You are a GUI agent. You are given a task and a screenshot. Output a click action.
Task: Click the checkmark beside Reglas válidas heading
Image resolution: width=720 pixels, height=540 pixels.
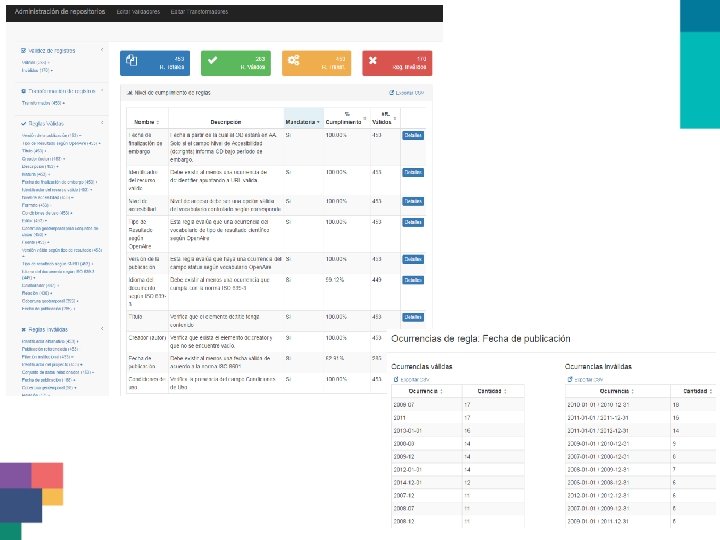24,124
